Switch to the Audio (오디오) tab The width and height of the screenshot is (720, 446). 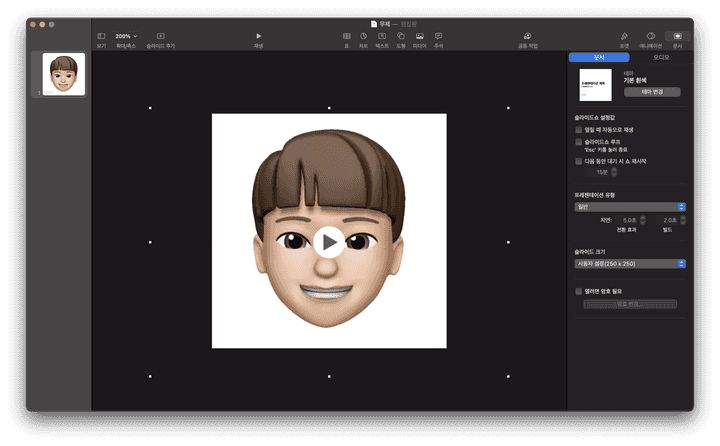(661, 58)
